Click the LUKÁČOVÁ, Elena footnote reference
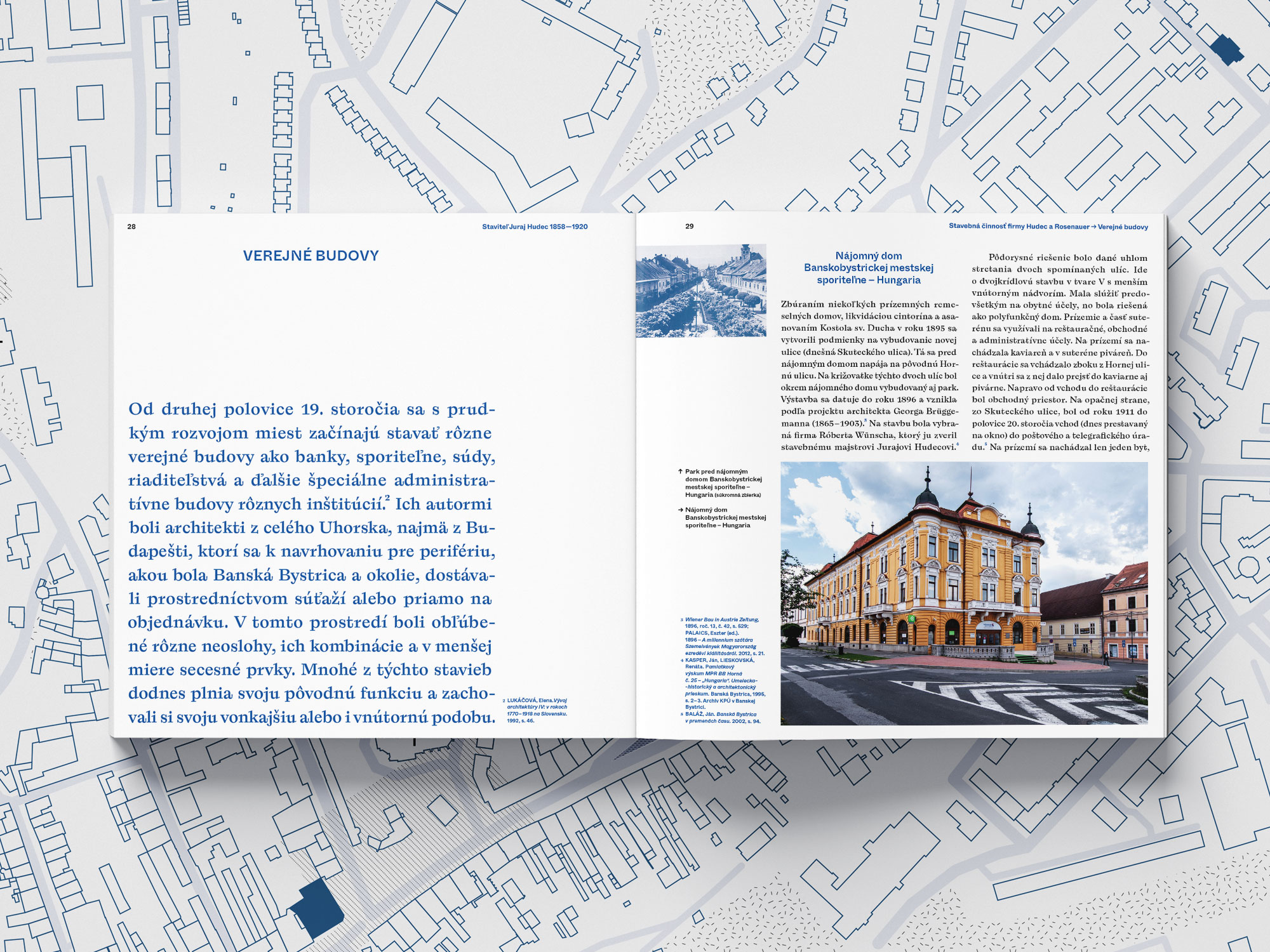The height and width of the screenshot is (952, 1270). [537, 710]
